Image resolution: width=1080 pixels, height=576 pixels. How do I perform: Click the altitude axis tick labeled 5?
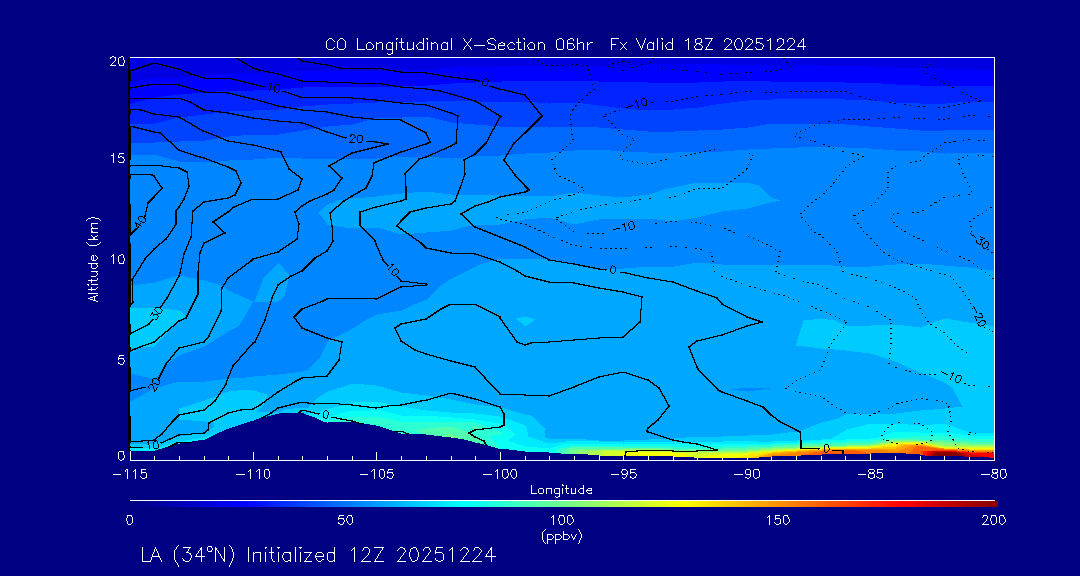pos(121,360)
